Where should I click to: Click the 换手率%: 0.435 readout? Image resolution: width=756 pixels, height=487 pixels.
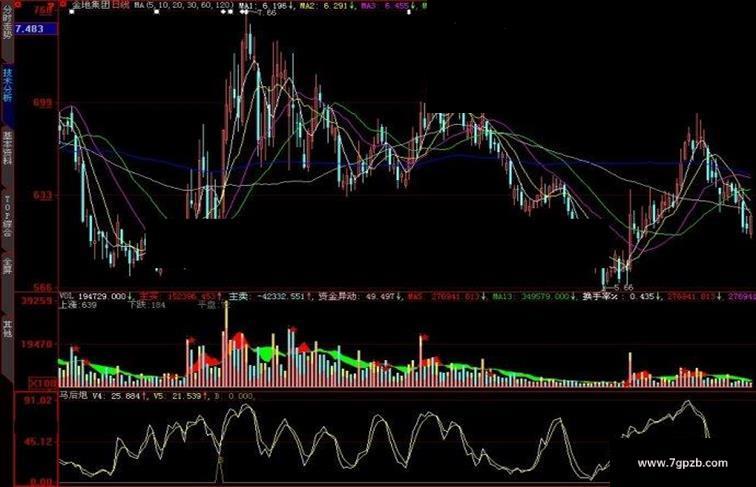point(620,296)
